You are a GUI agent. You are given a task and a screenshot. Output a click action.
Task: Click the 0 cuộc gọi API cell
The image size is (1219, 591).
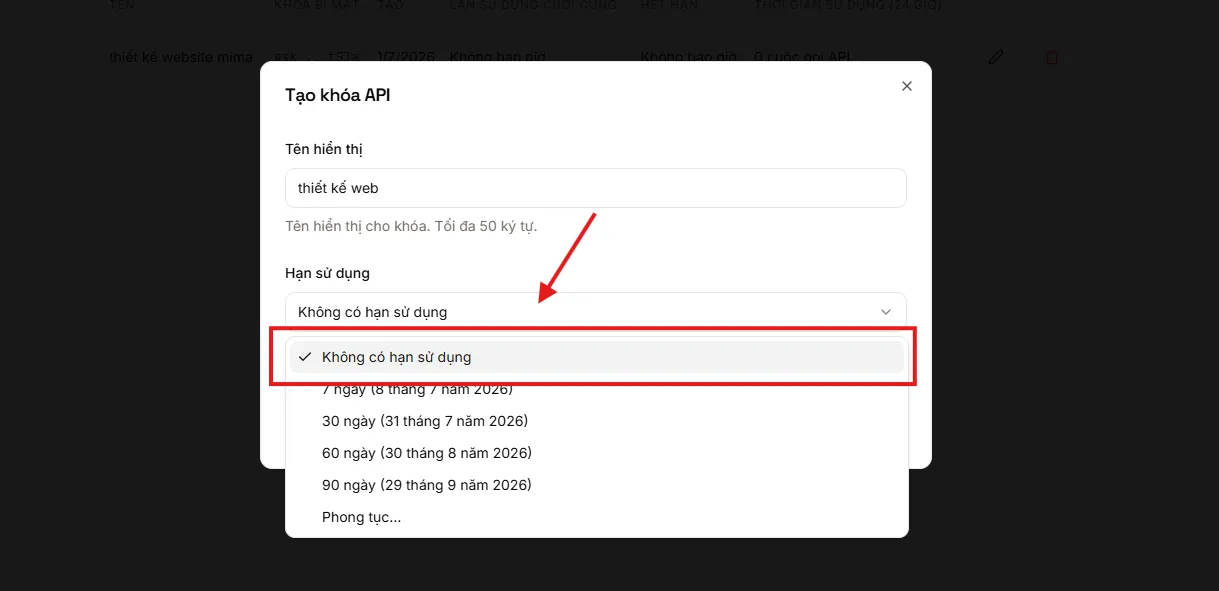802,57
